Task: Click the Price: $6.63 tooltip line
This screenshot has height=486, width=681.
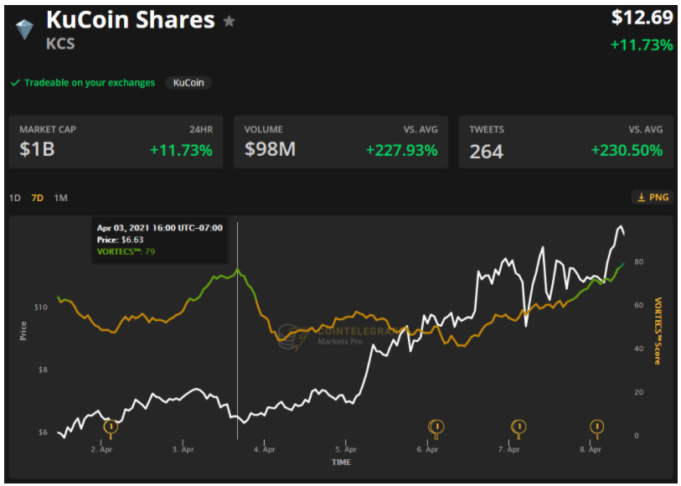Action: click(120, 240)
